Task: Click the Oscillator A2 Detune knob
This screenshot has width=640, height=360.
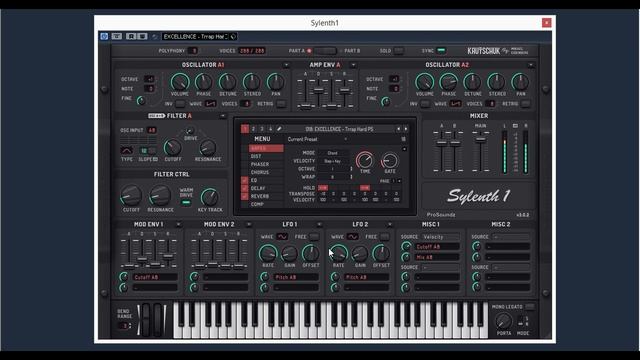Action: pos(472,82)
